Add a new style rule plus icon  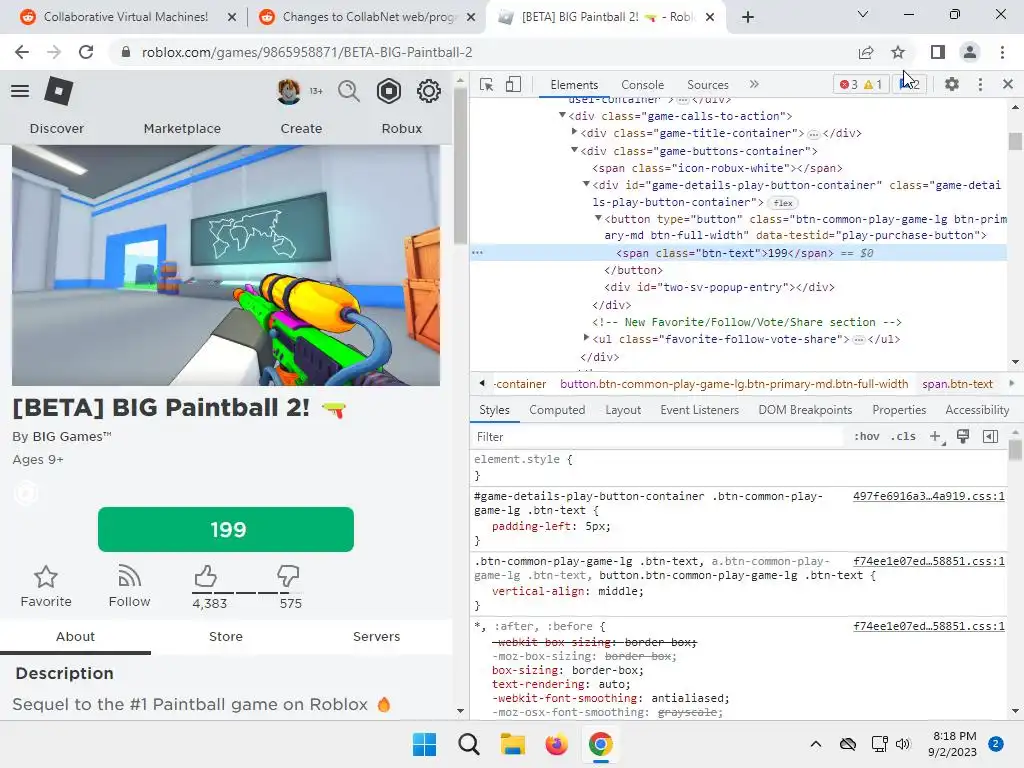[x=936, y=437]
